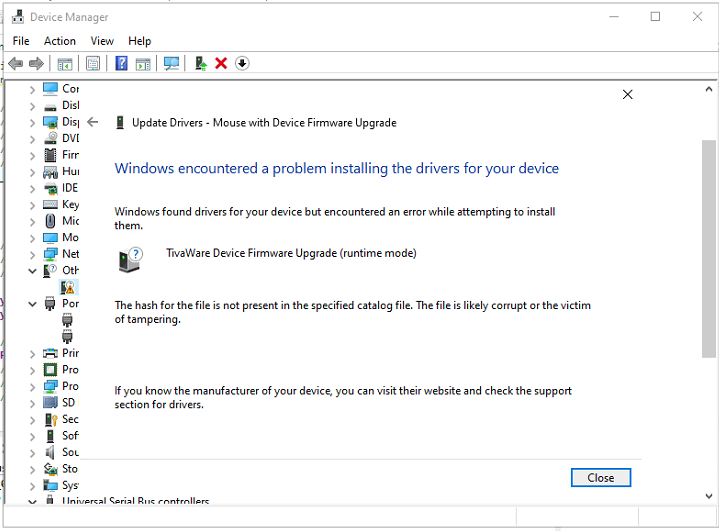The width and height of the screenshot is (719, 531).
Task: Click the Print queues category icon
Action: tap(50, 353)
